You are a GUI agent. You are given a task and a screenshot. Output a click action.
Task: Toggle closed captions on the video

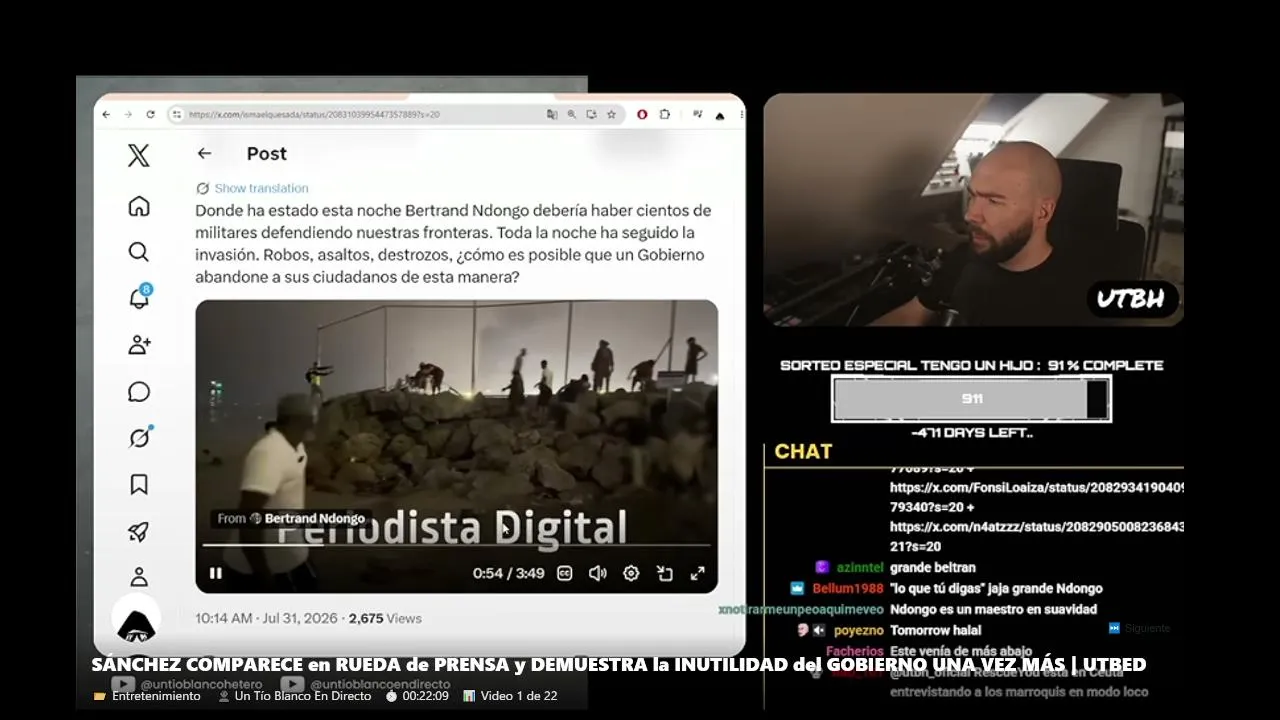coord(565,573)
